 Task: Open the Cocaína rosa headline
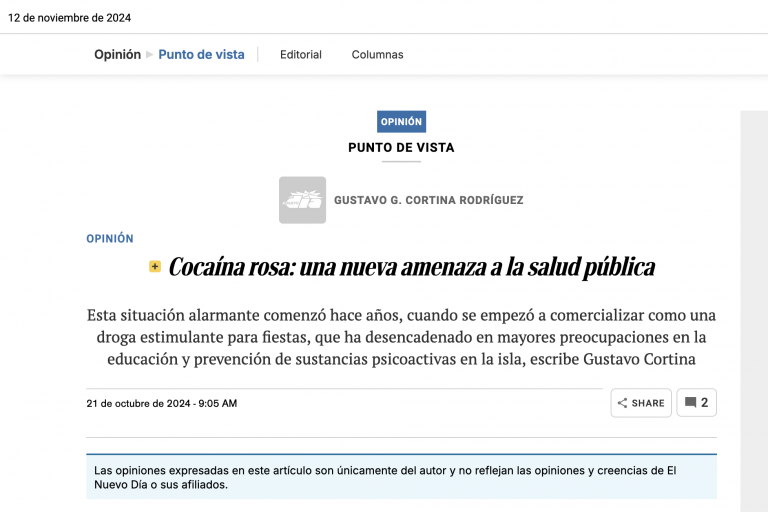[411, 267]
